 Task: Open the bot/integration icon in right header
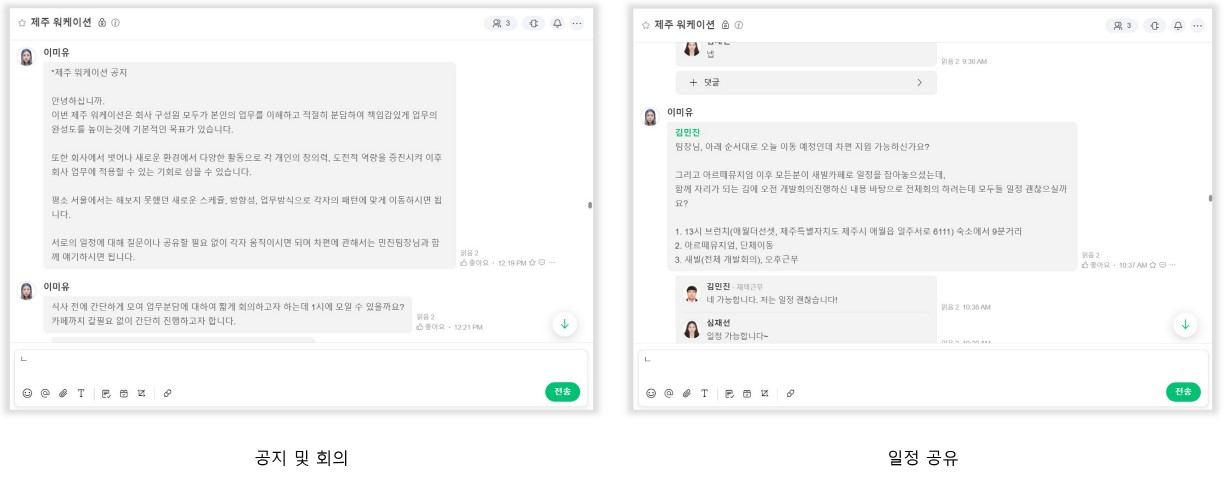pyautogui.click(x=1155, y=25)
